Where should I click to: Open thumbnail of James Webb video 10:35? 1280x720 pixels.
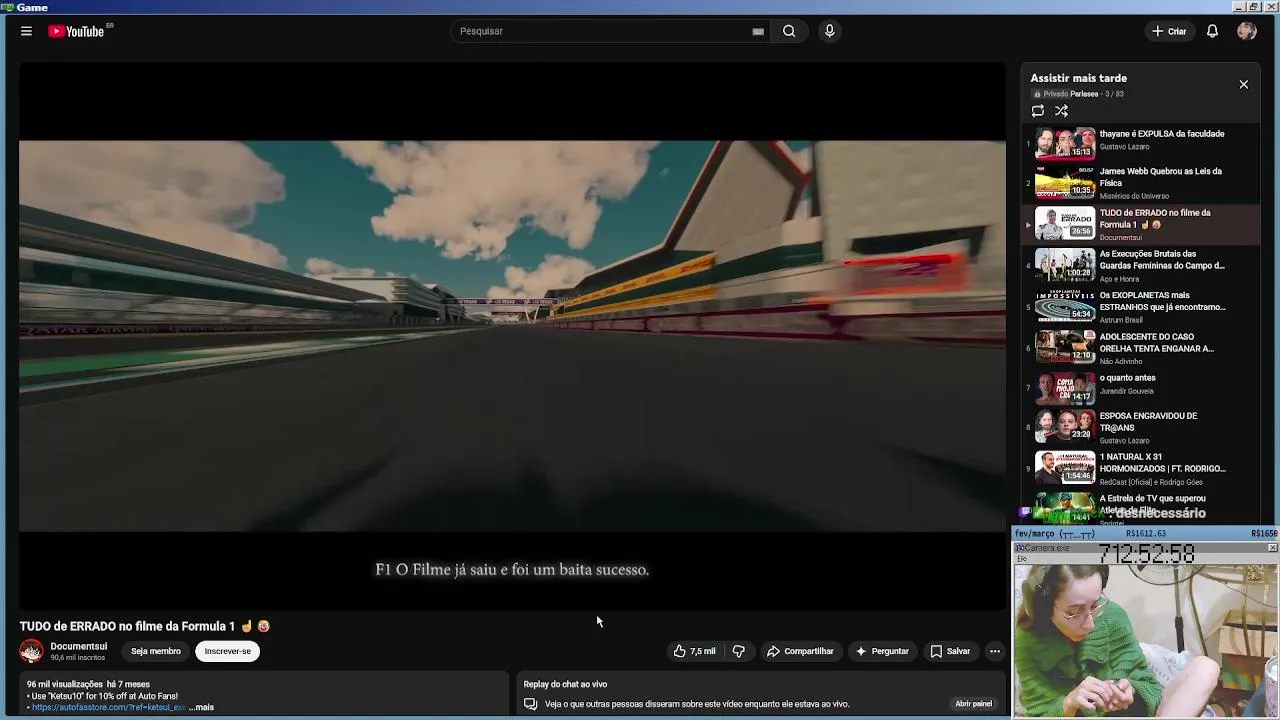click(x=1065, y=182)
